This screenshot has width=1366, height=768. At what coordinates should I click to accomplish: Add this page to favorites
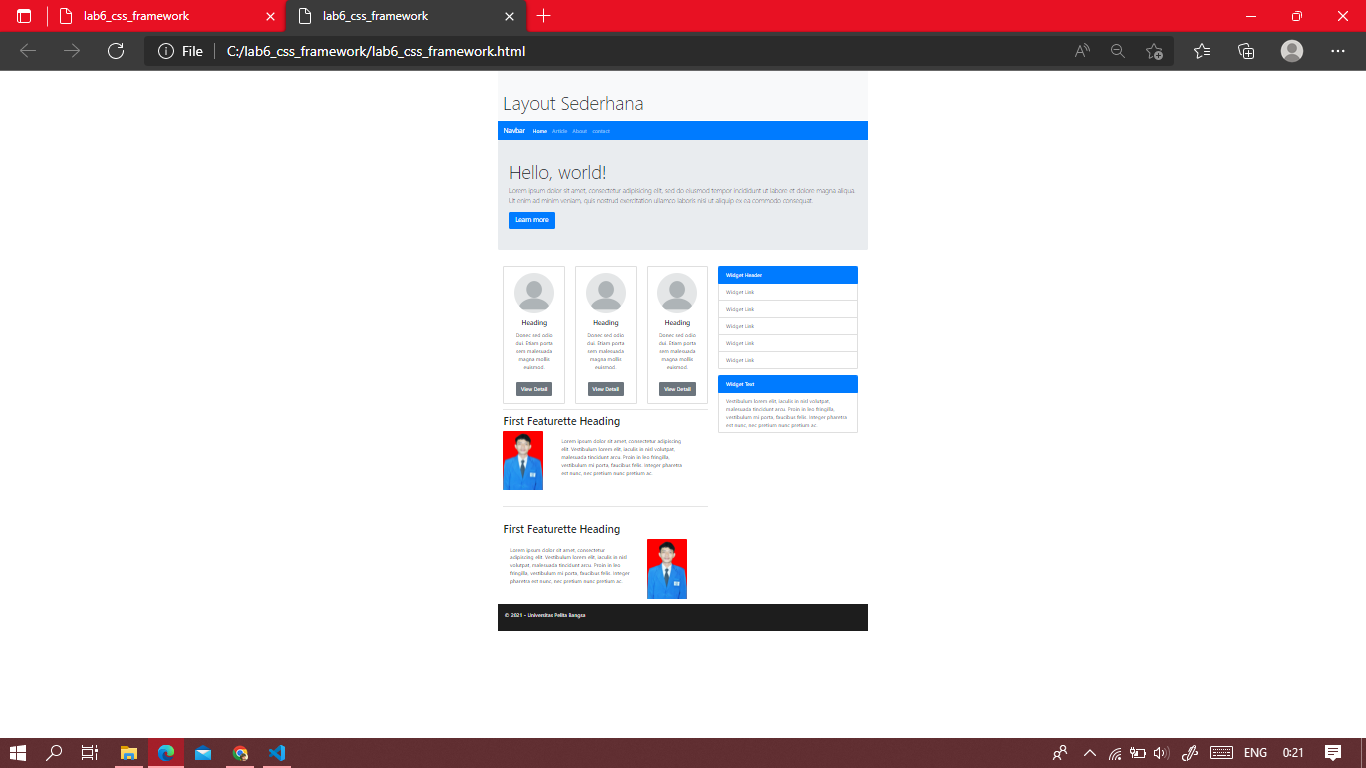point(1154,51)
